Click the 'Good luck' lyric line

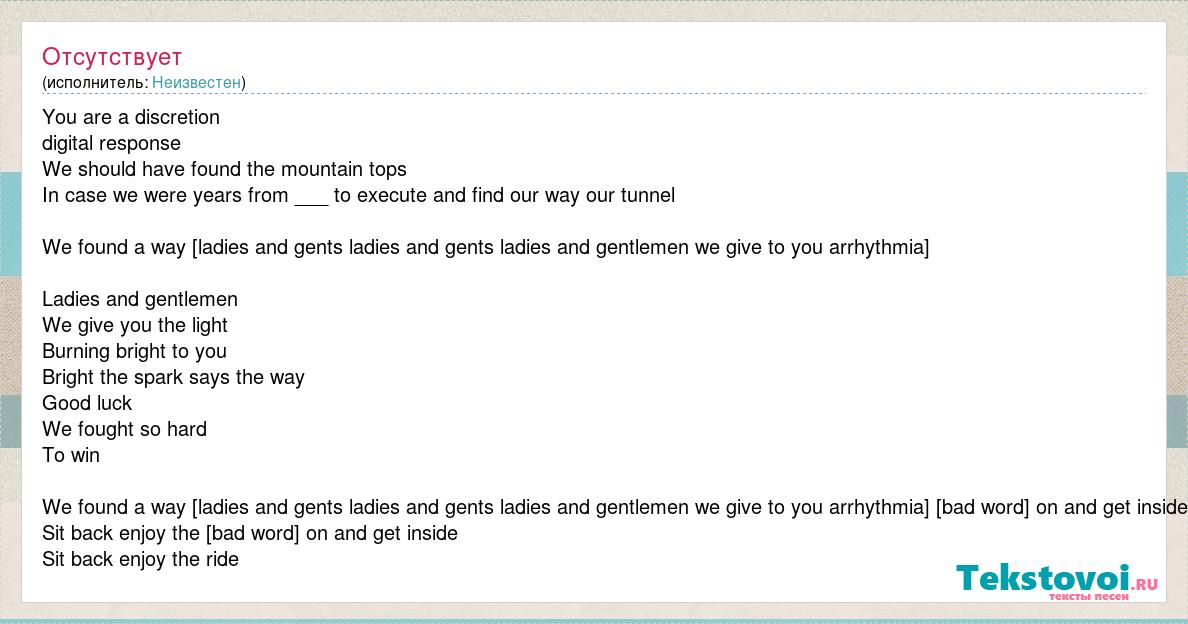click(x=87, y=403)
